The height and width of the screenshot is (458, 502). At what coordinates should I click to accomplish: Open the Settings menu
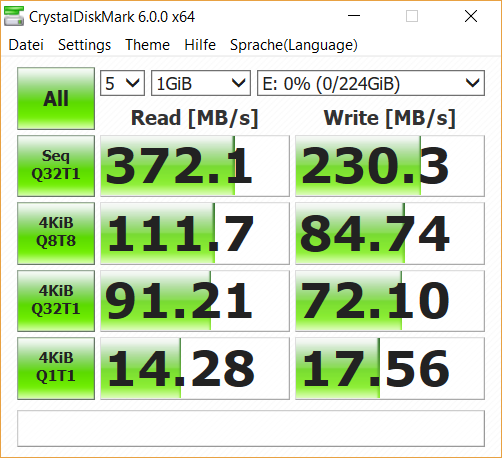point(84,45)
